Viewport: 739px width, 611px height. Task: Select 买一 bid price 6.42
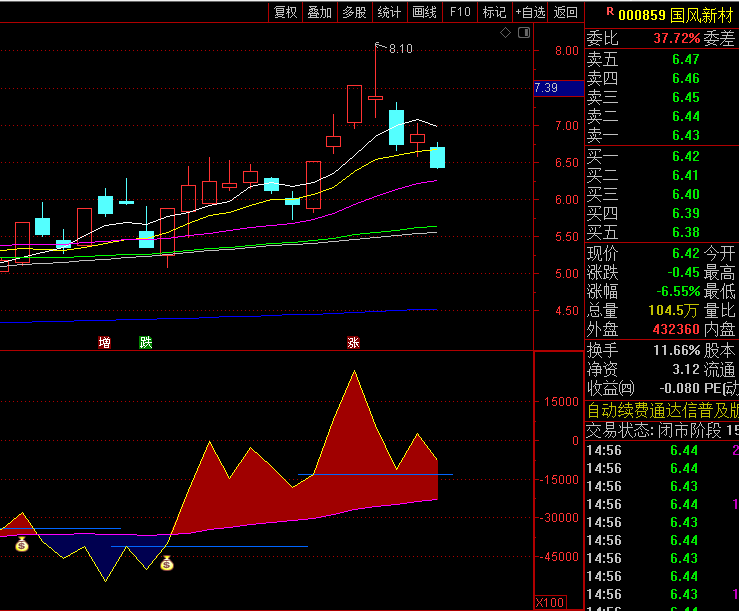tap(686, 157)
